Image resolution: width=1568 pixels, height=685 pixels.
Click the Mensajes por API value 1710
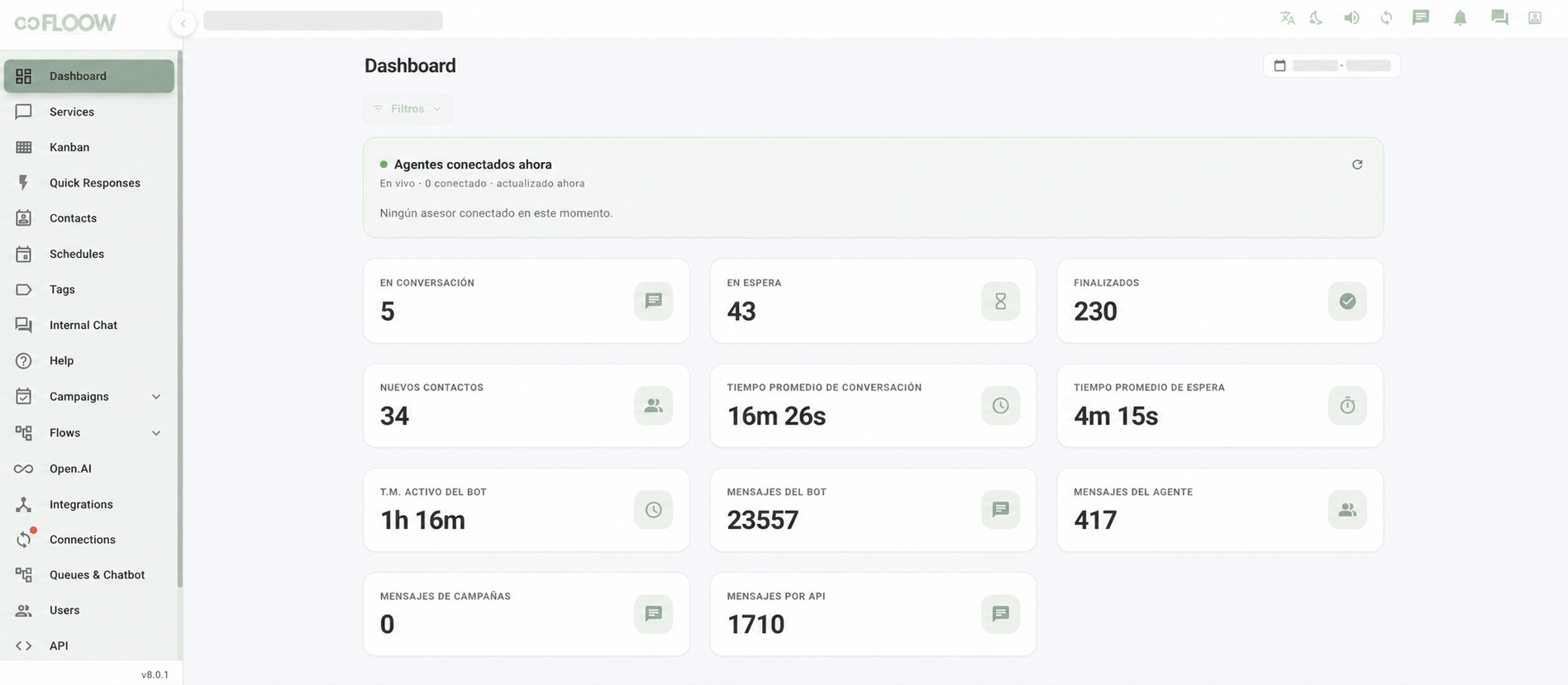[x=755, y=624]
